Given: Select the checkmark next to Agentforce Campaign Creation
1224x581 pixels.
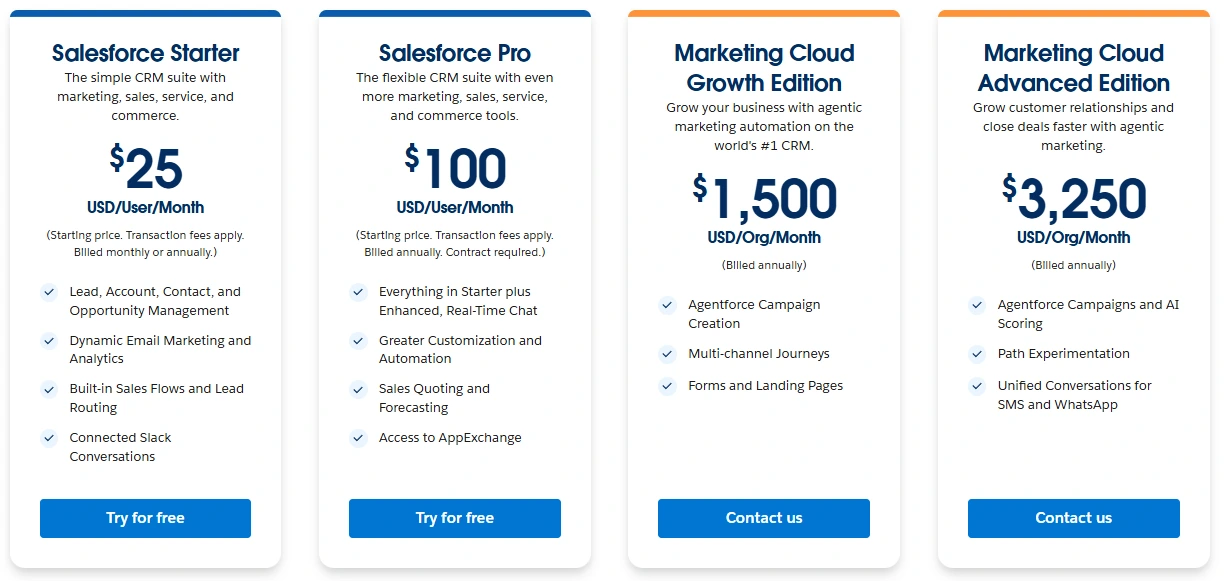Looking at the screenshot, I should tap(667, 305).
